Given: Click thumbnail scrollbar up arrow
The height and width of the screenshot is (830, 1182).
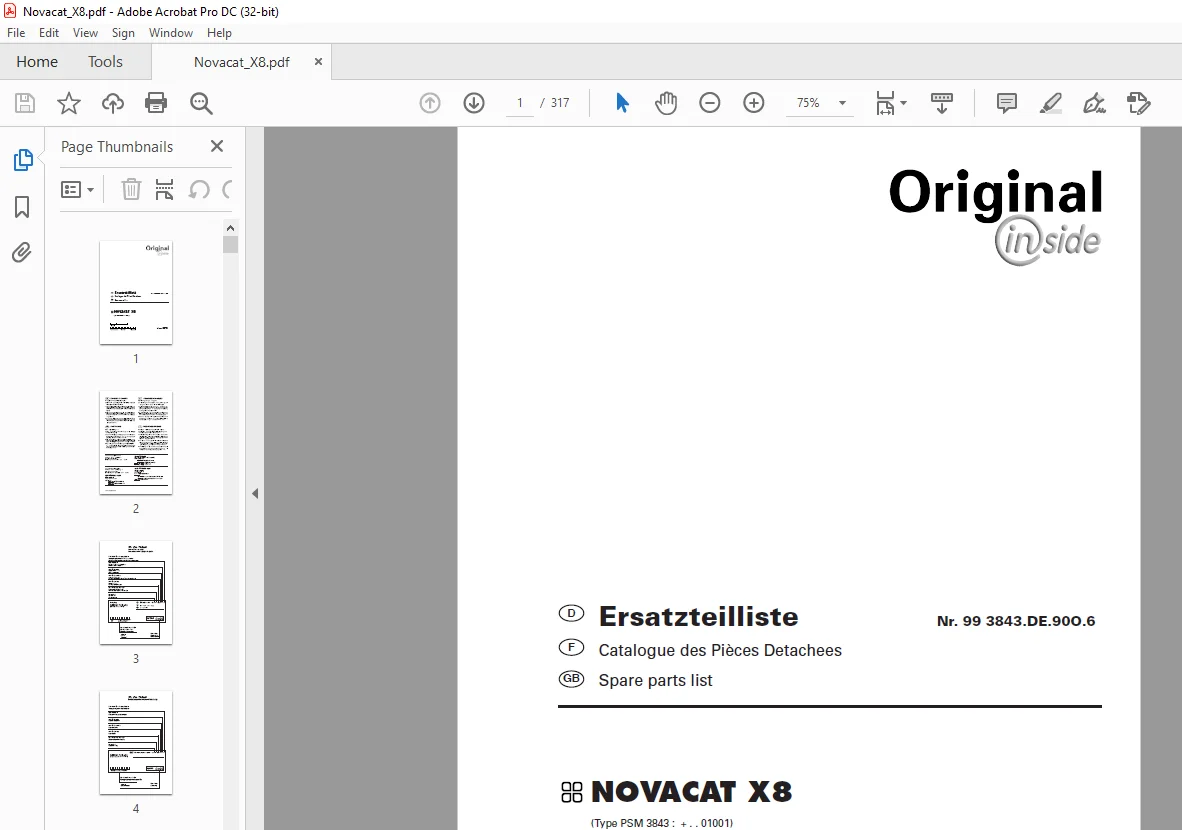Looking at the screenshot, I should coord(231,228).
